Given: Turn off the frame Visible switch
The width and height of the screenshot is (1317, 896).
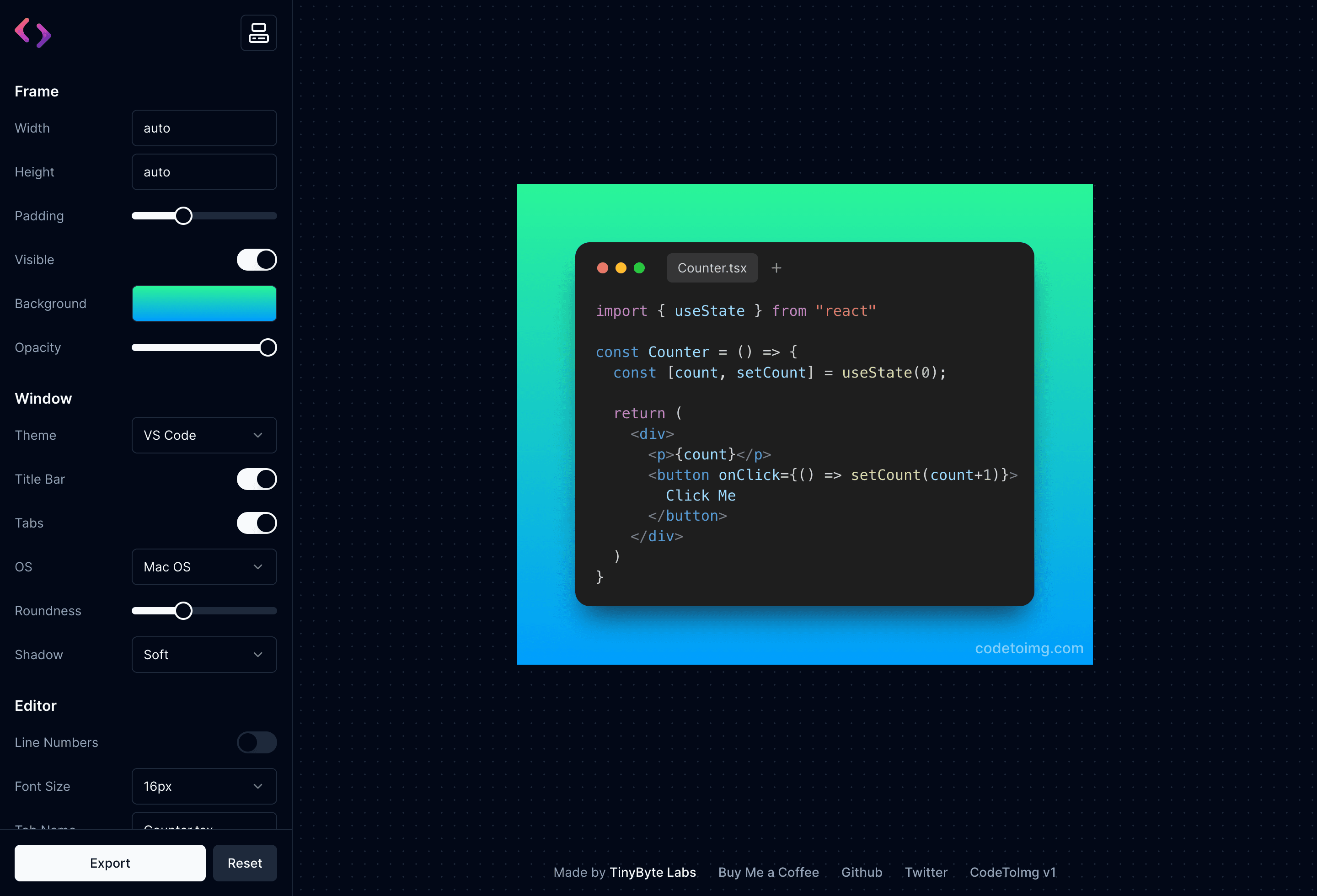Looking at the screenshot, I should [257, 260].
